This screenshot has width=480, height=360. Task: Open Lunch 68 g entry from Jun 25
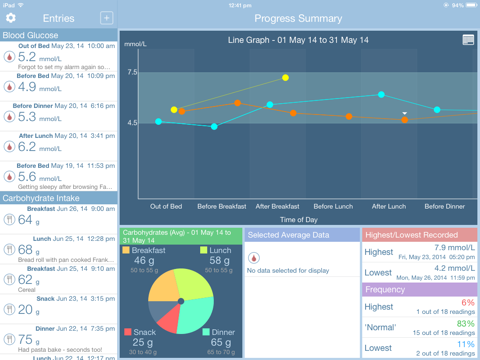[59, 249]
